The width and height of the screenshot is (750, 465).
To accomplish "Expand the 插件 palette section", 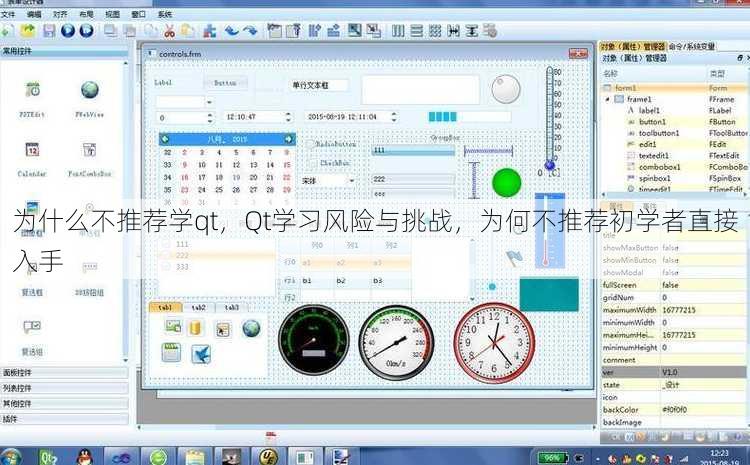I will pos(64,419).
